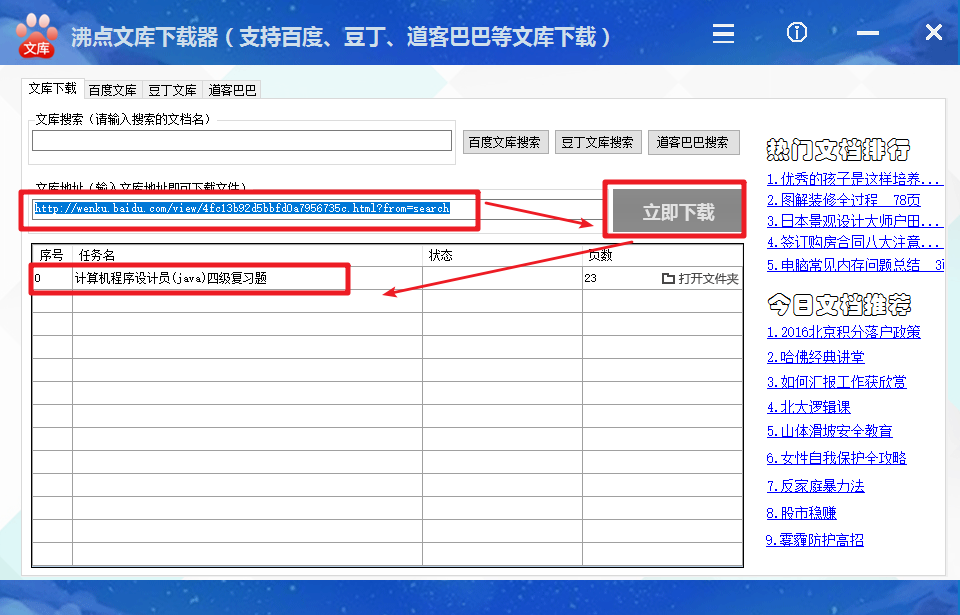This screenshot has width=960, height=615.
Task: Click the 文库搜索（请输入搜索的文档名） group label
Action: point(123,119)
